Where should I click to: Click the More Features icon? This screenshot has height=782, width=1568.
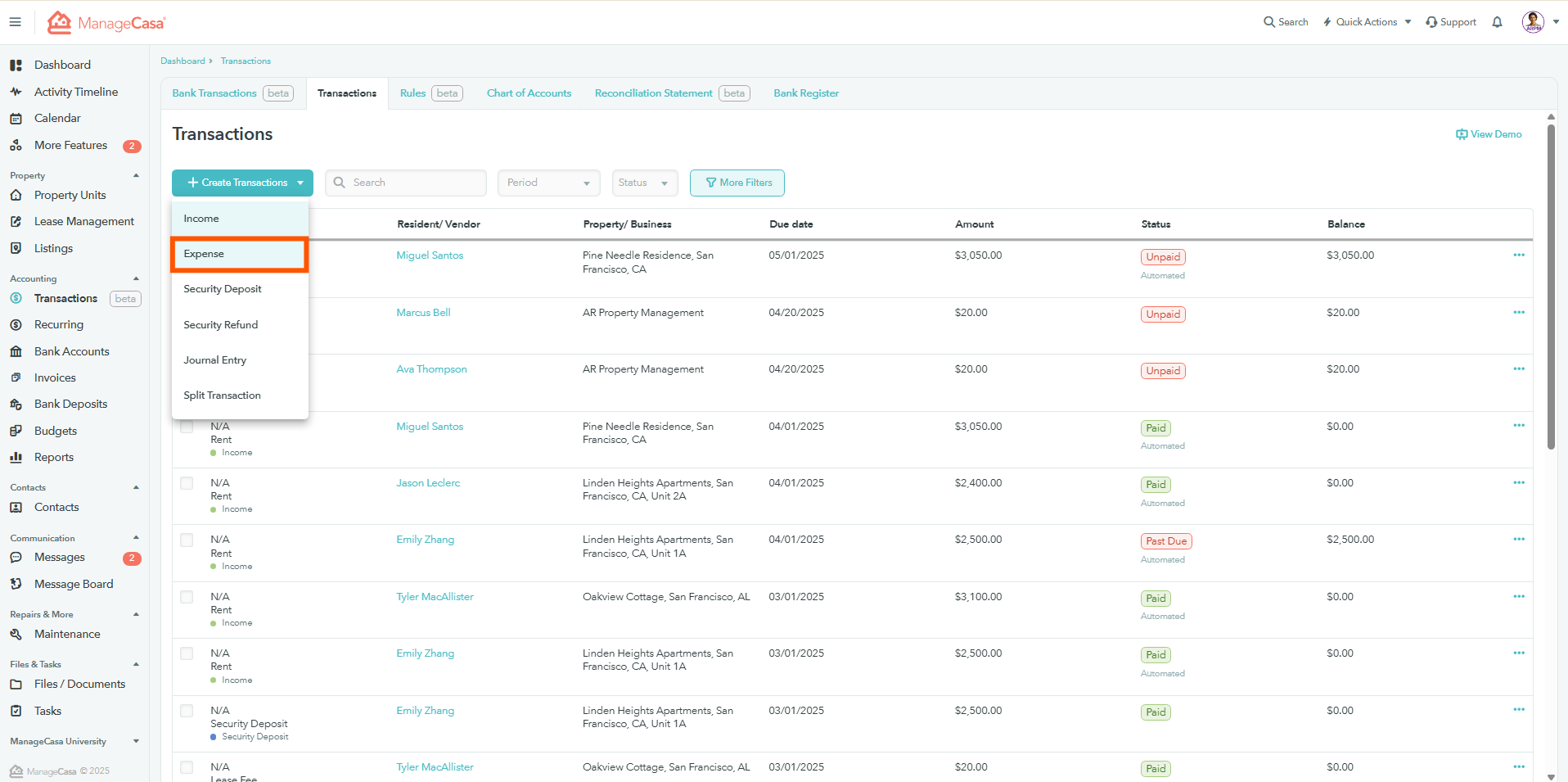click(16, 145)
